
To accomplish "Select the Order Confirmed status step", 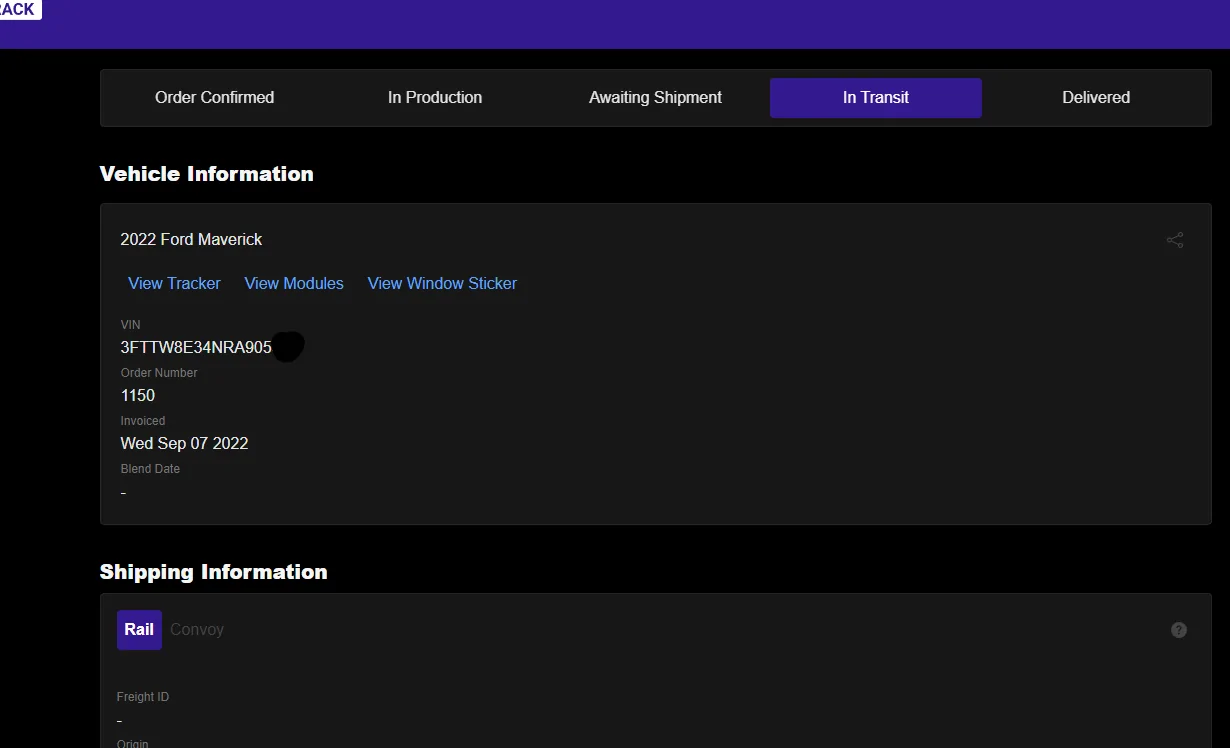I will [214, 98].
